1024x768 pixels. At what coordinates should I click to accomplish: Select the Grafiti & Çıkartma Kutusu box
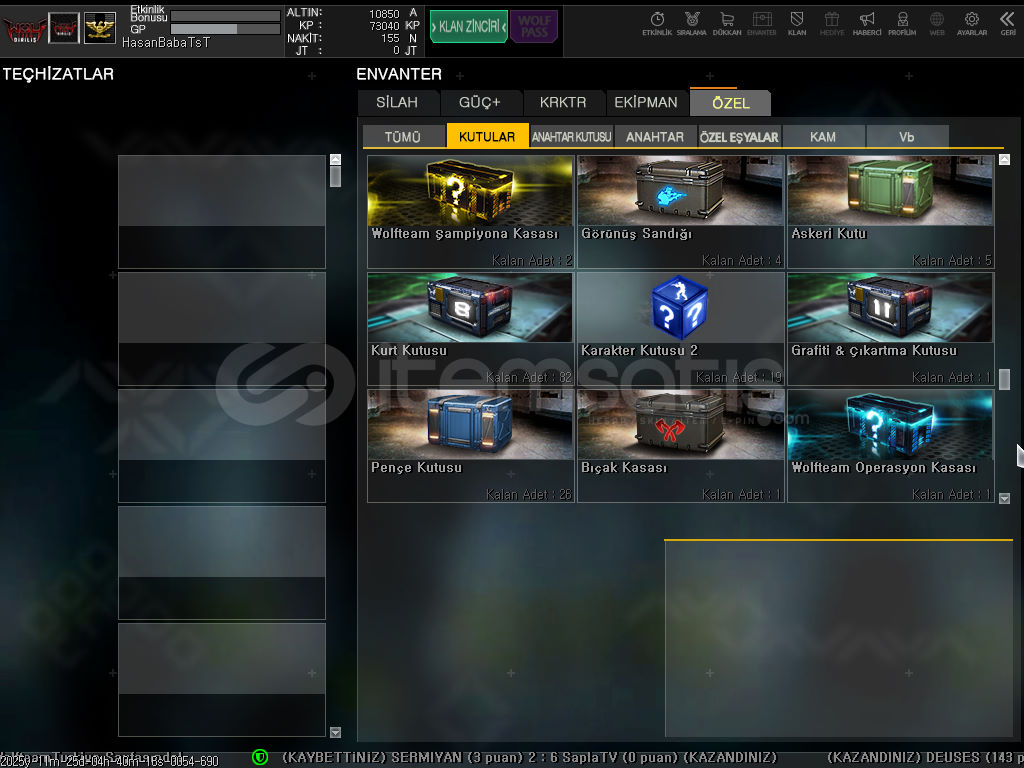click(891, 328)
